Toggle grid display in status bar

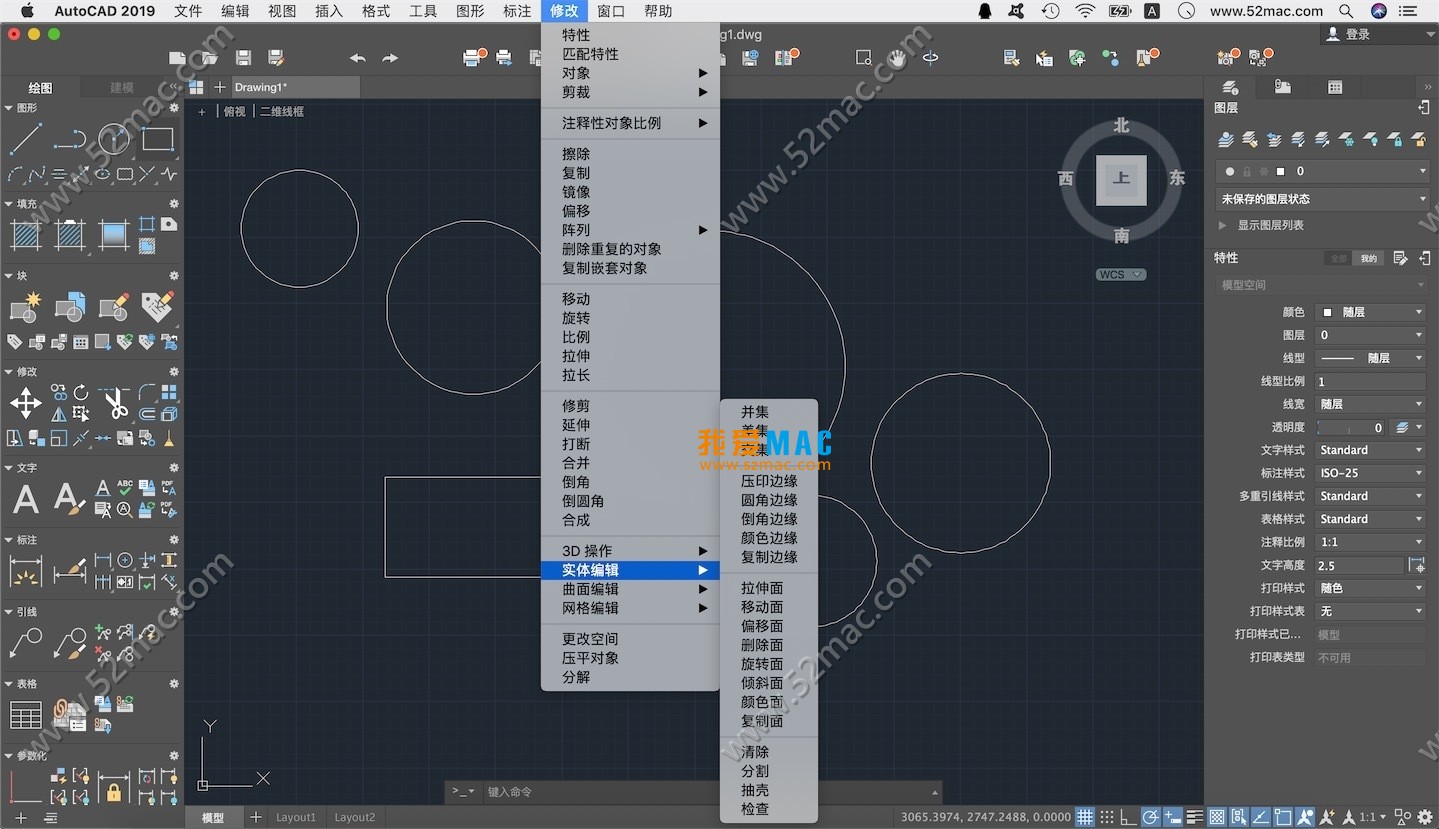[x=1084, y=817]
